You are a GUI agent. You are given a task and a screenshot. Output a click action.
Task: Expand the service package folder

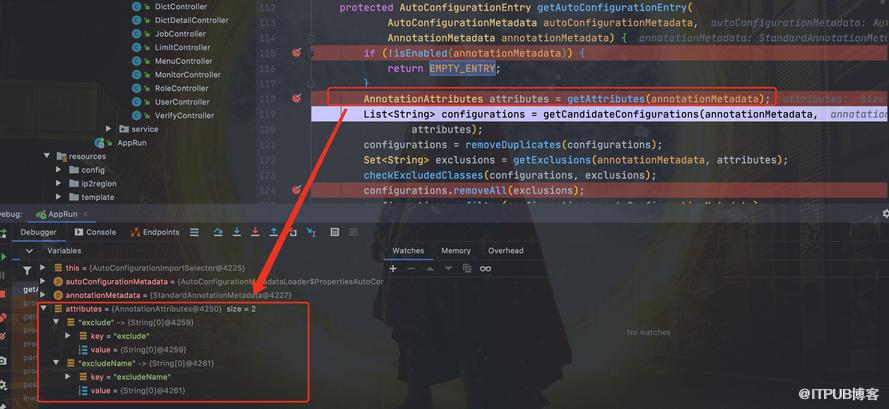109,129
